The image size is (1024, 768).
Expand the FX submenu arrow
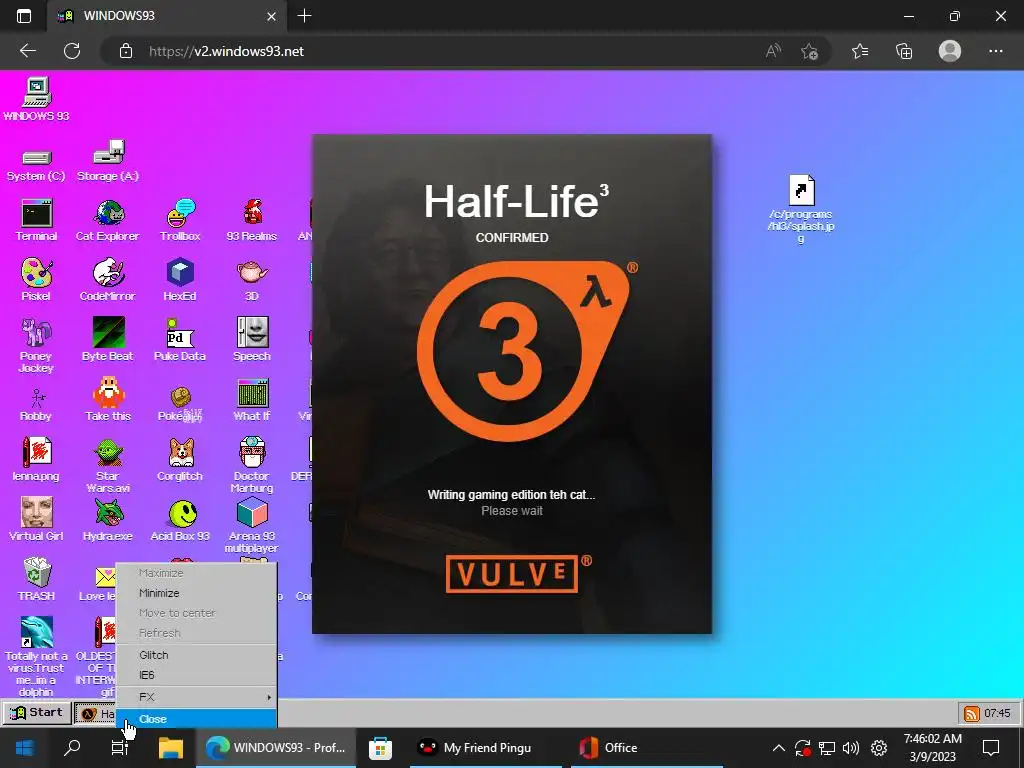click(268, 697)
